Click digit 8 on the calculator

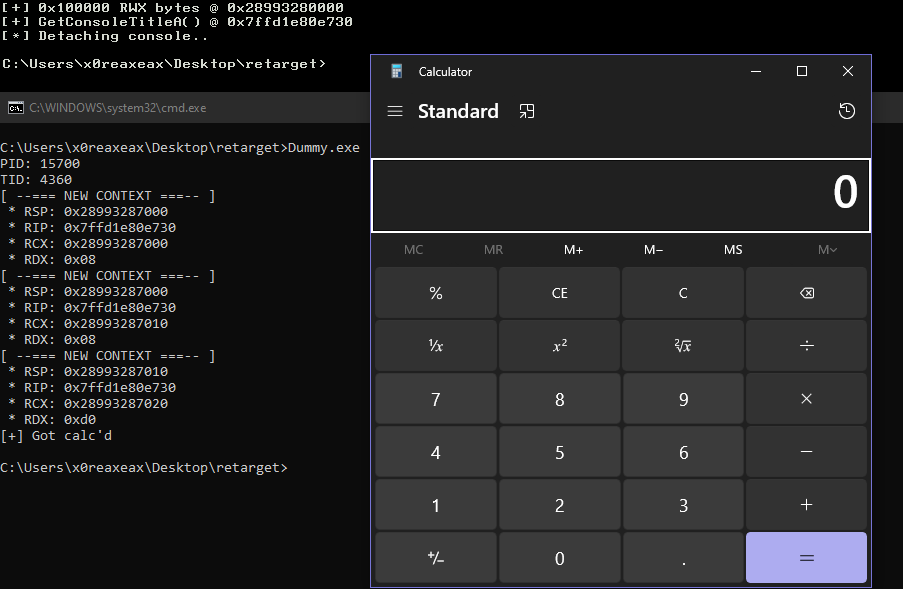(560, 399)
